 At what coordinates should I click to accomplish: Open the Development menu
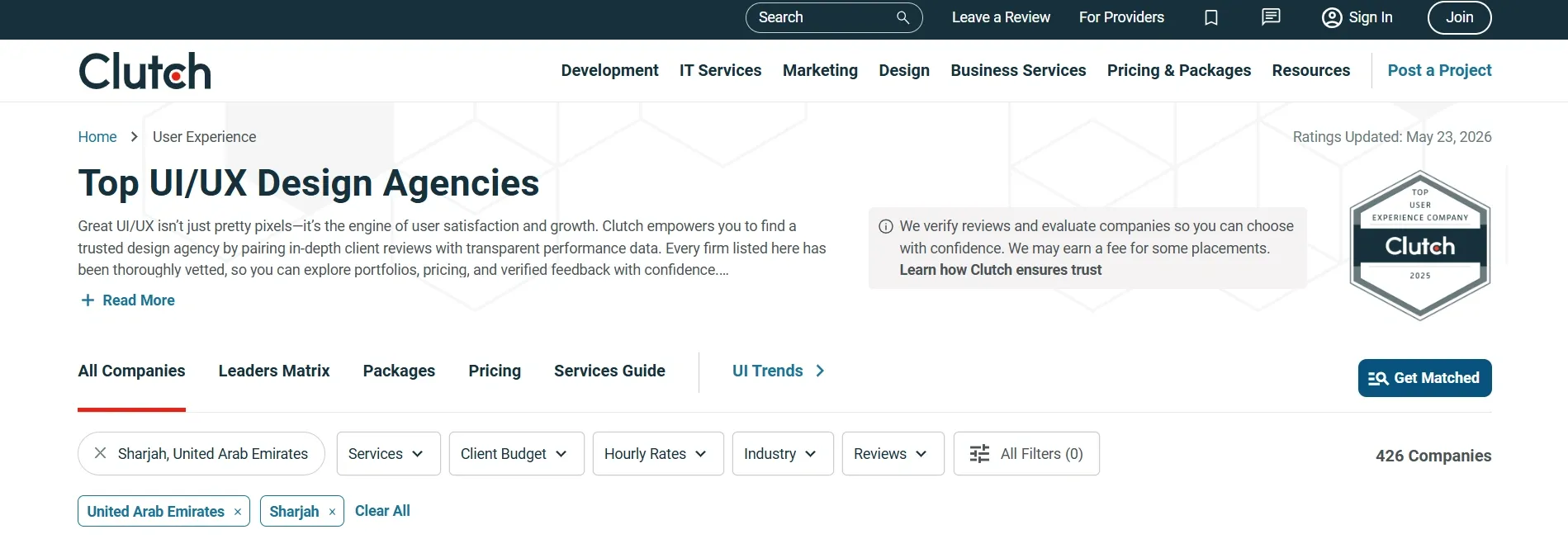click(x=609, y=71)
